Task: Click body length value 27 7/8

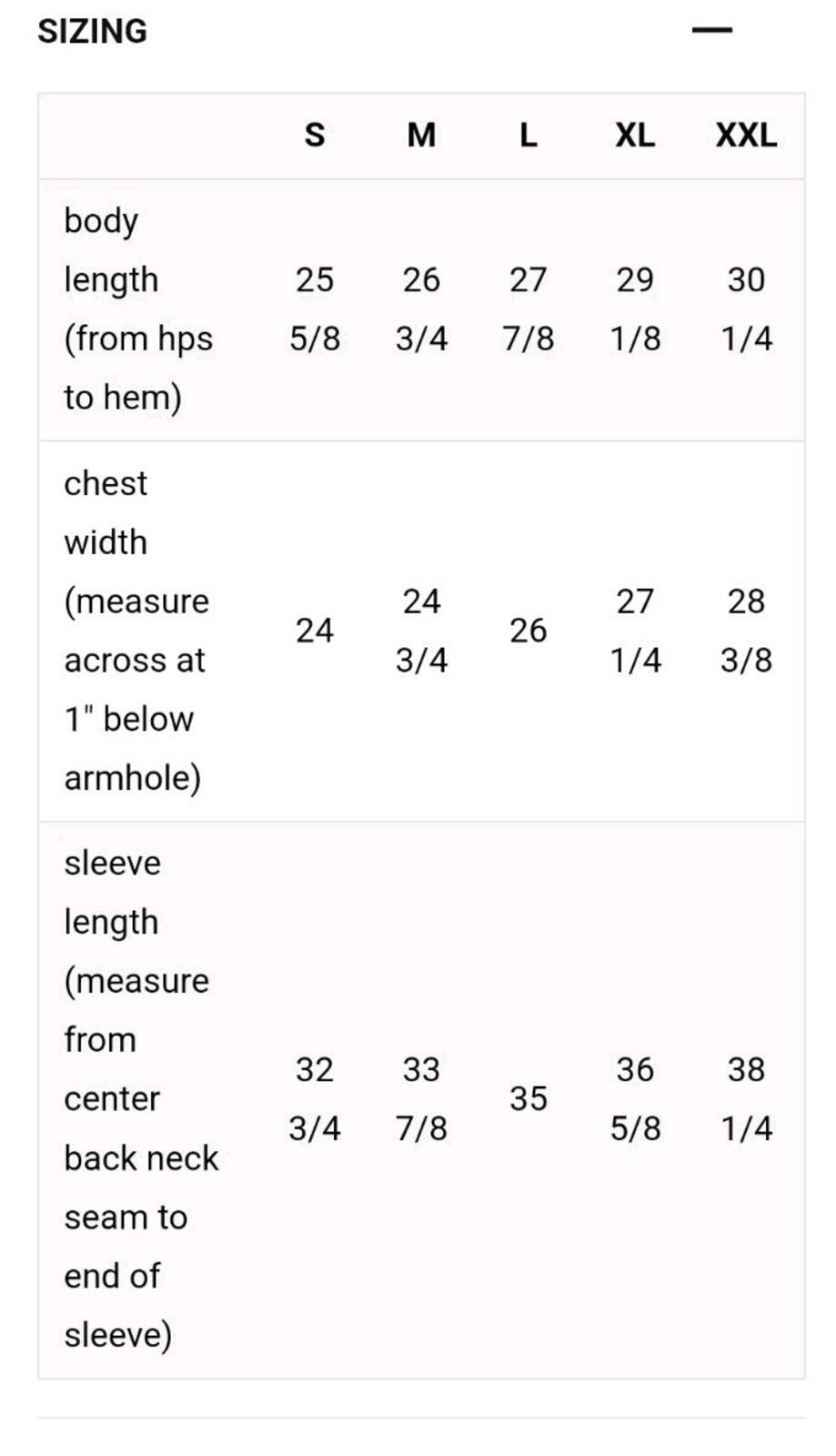Action: pyautogui.click(x=528, y=309)
